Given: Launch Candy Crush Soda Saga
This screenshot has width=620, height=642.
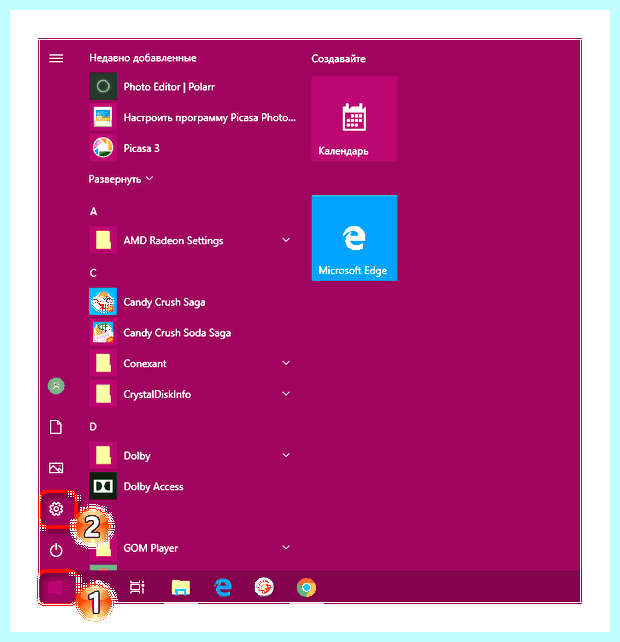Looking at the screenshot, I should pyautogui.click(x=192, y=332).
